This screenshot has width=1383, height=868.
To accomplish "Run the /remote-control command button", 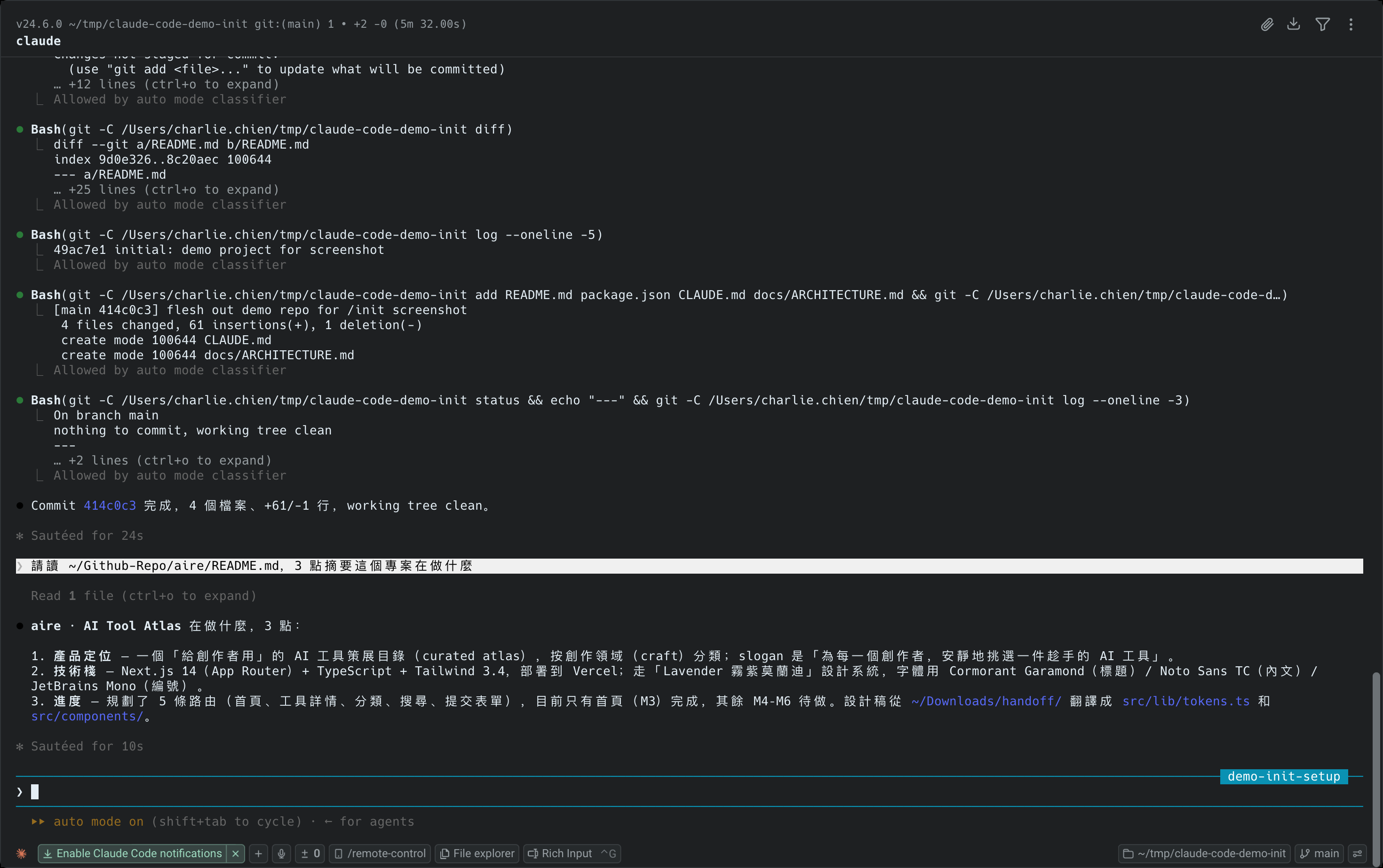I will (x=380, y=853).
